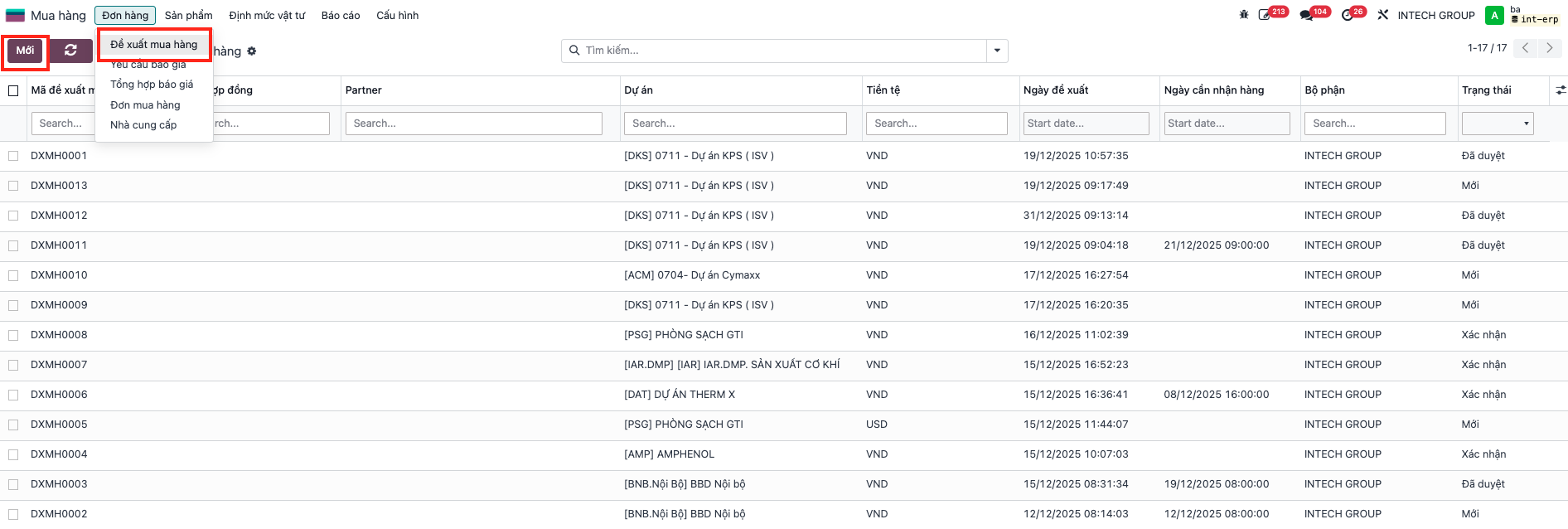The width and height of the screenshot is (1568, 529).
Task: Open the Báo cáo menu
Action: [341, 15]
